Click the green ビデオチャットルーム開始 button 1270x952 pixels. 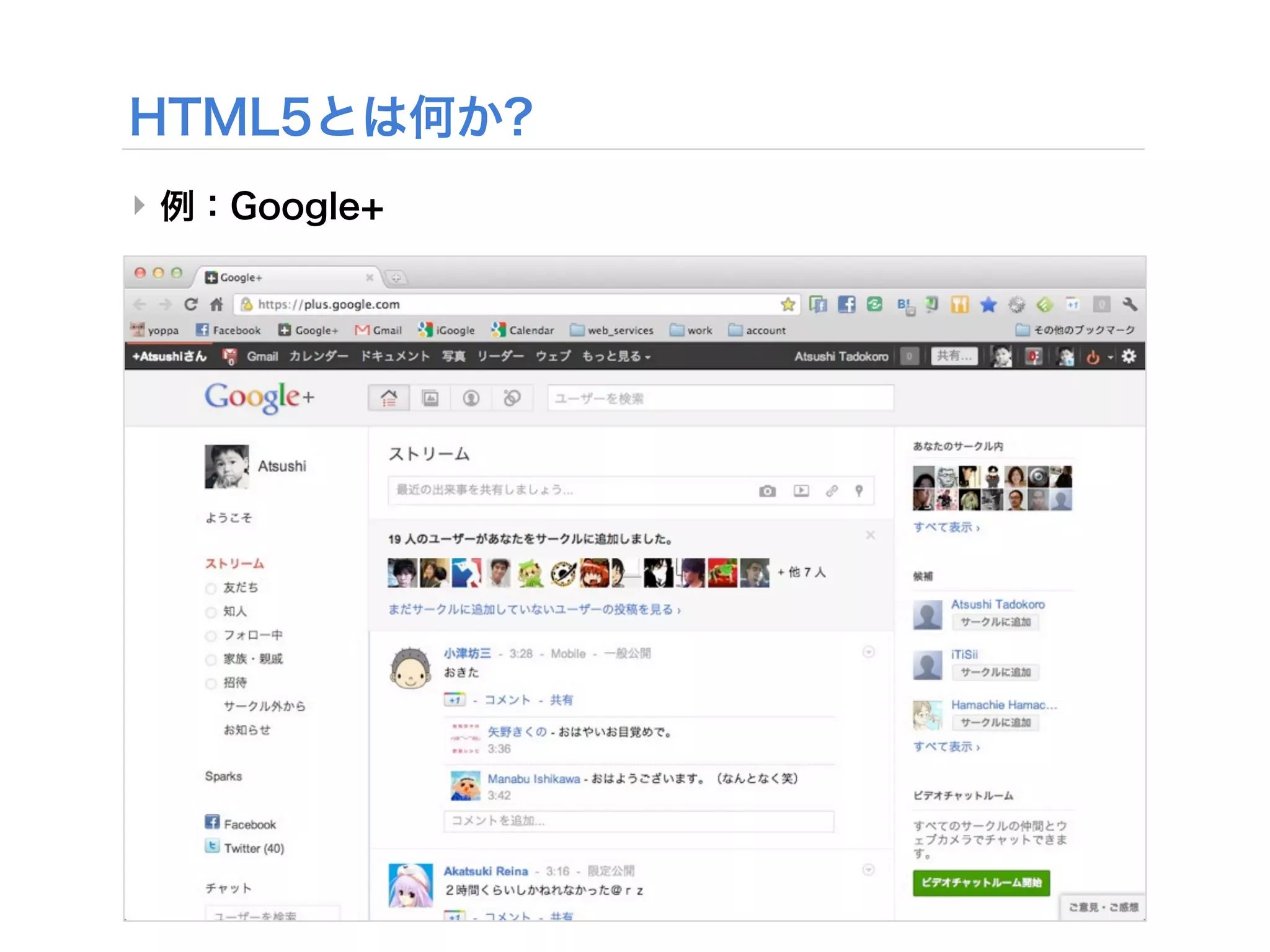click(x=981, y=883)
